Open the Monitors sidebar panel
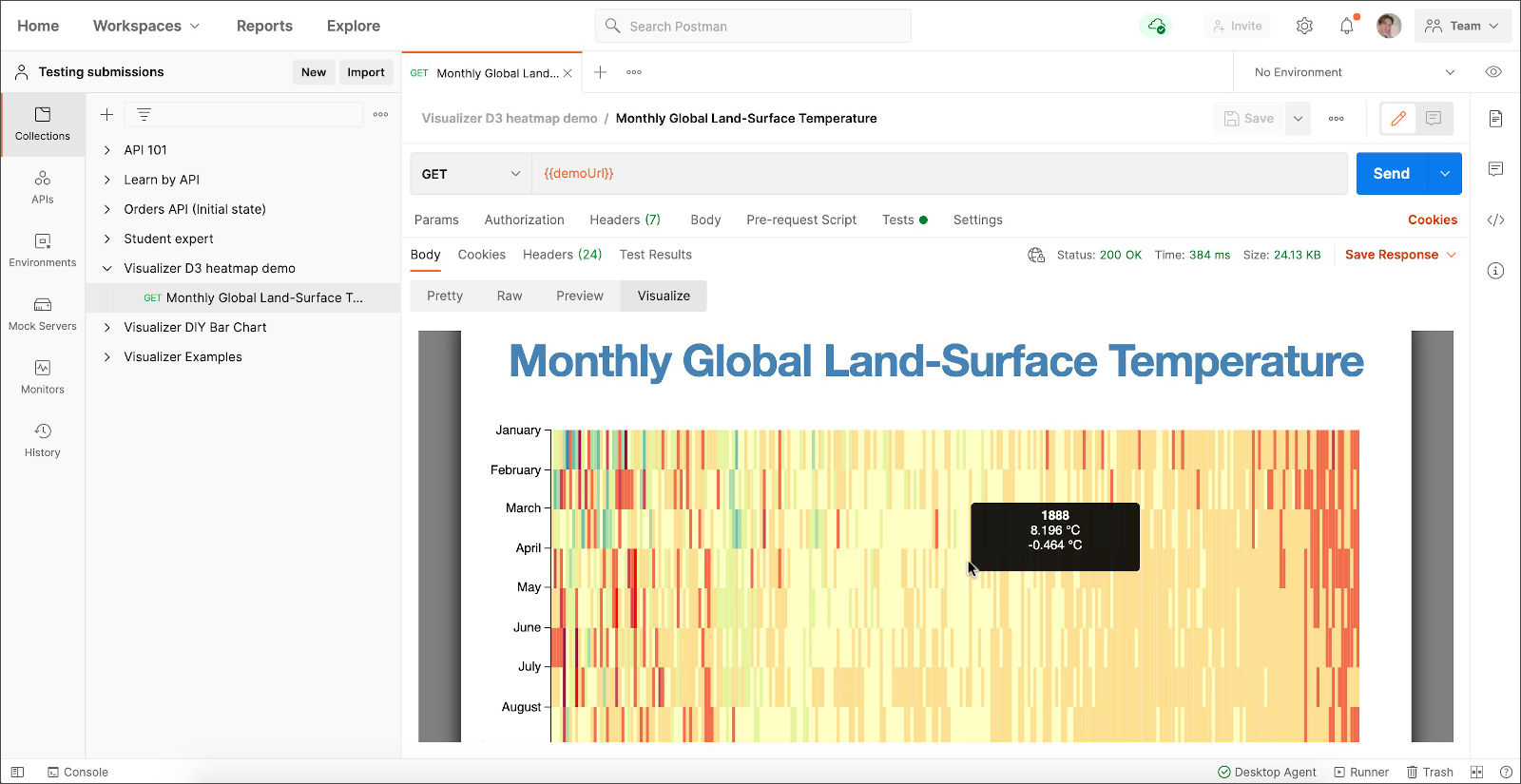 [x=43, y=377]
